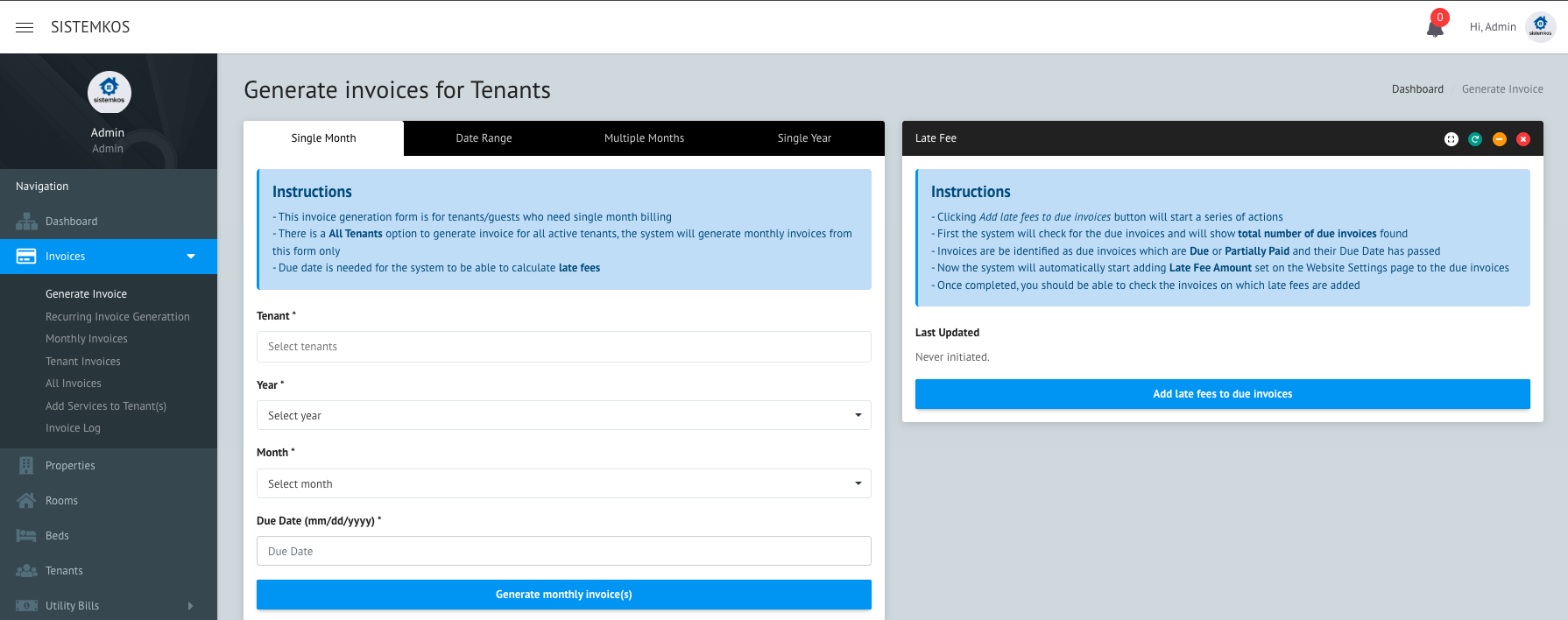
Task: Open Tenant Invoices submenu item
Action: point(83,362)
